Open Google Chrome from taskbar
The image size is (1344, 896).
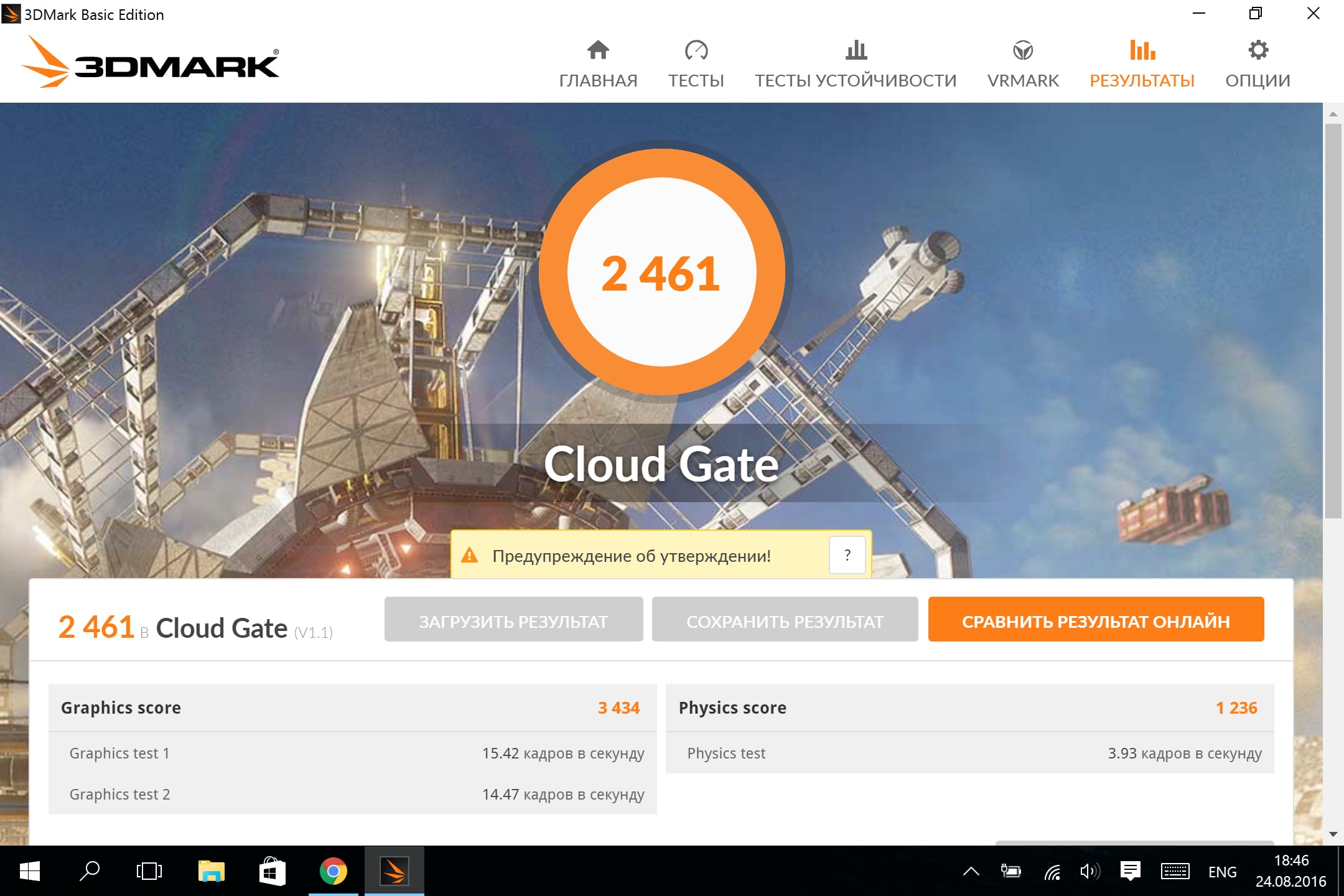tap(333, 871)
